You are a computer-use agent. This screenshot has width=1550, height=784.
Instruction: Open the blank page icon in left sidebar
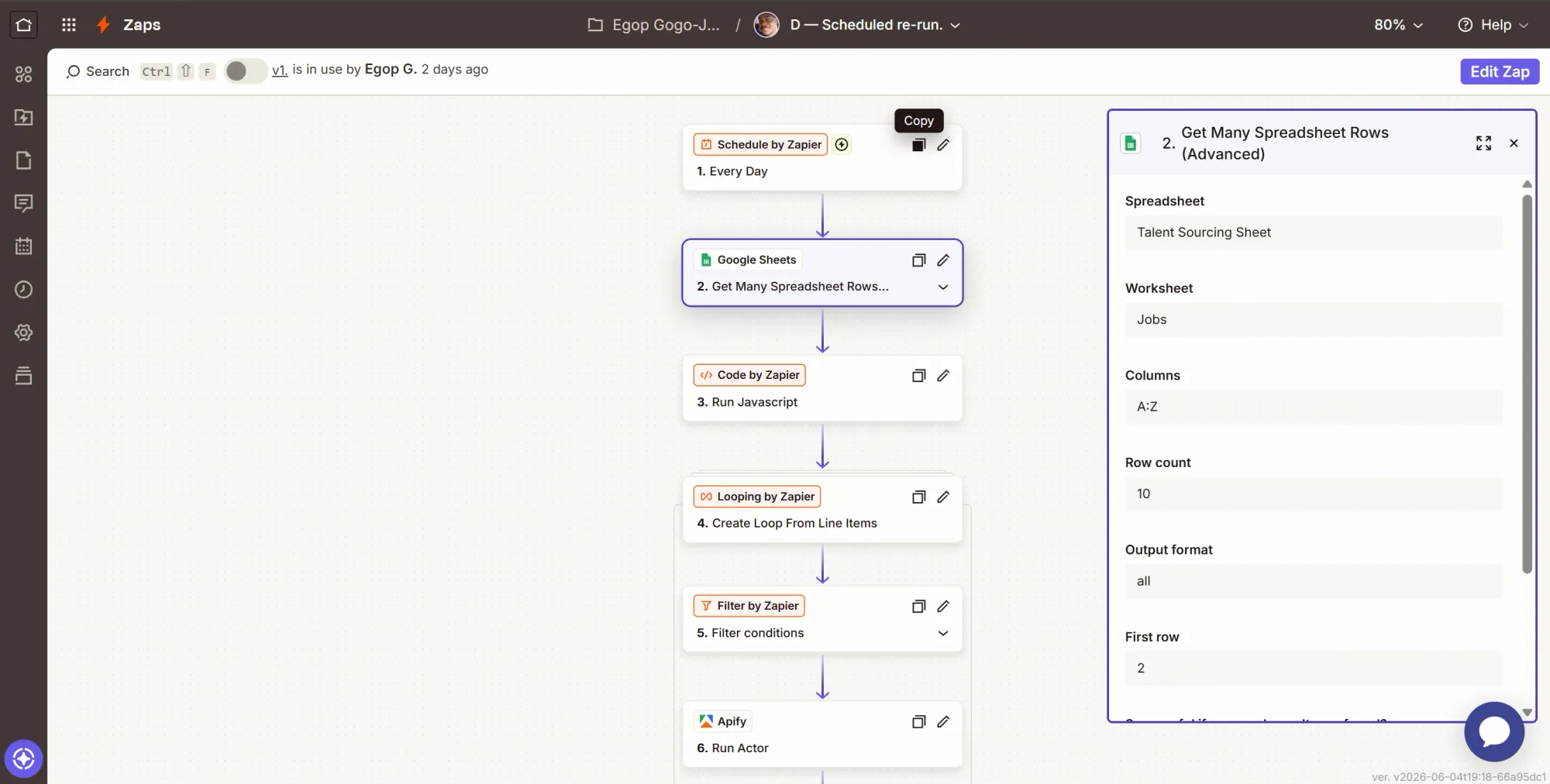click(x=24, y=160)
